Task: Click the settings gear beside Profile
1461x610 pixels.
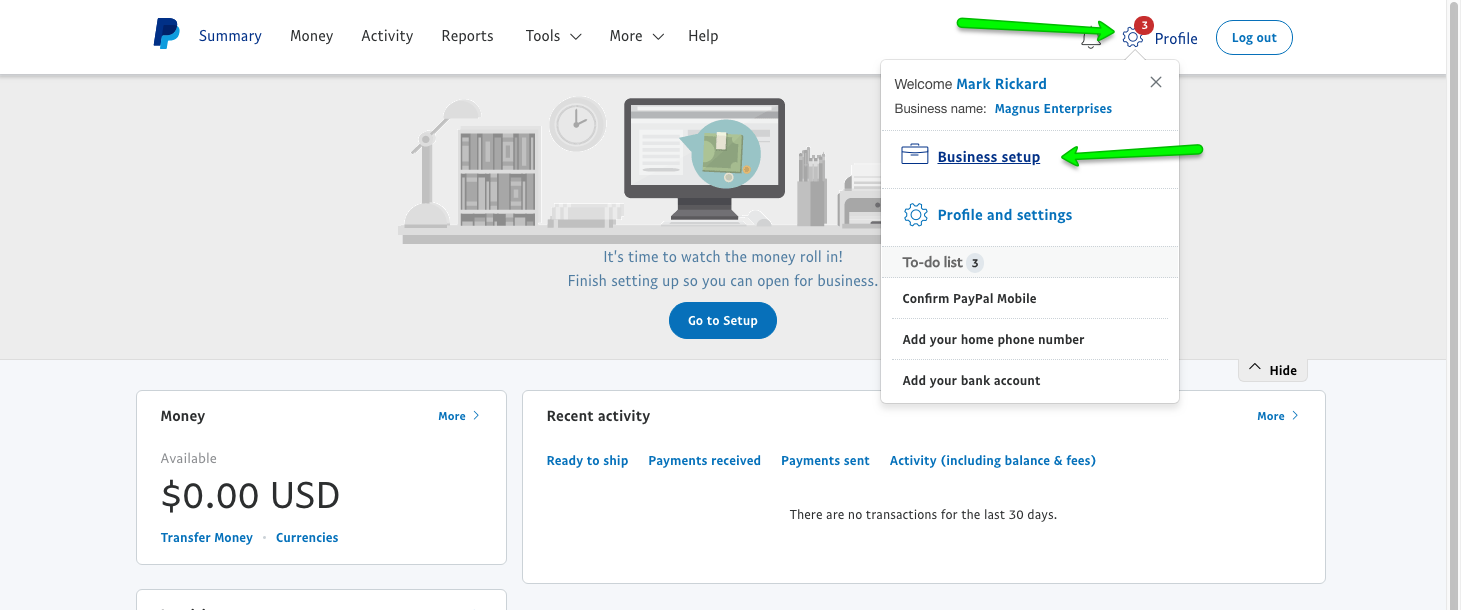Action: (1132, 36)
